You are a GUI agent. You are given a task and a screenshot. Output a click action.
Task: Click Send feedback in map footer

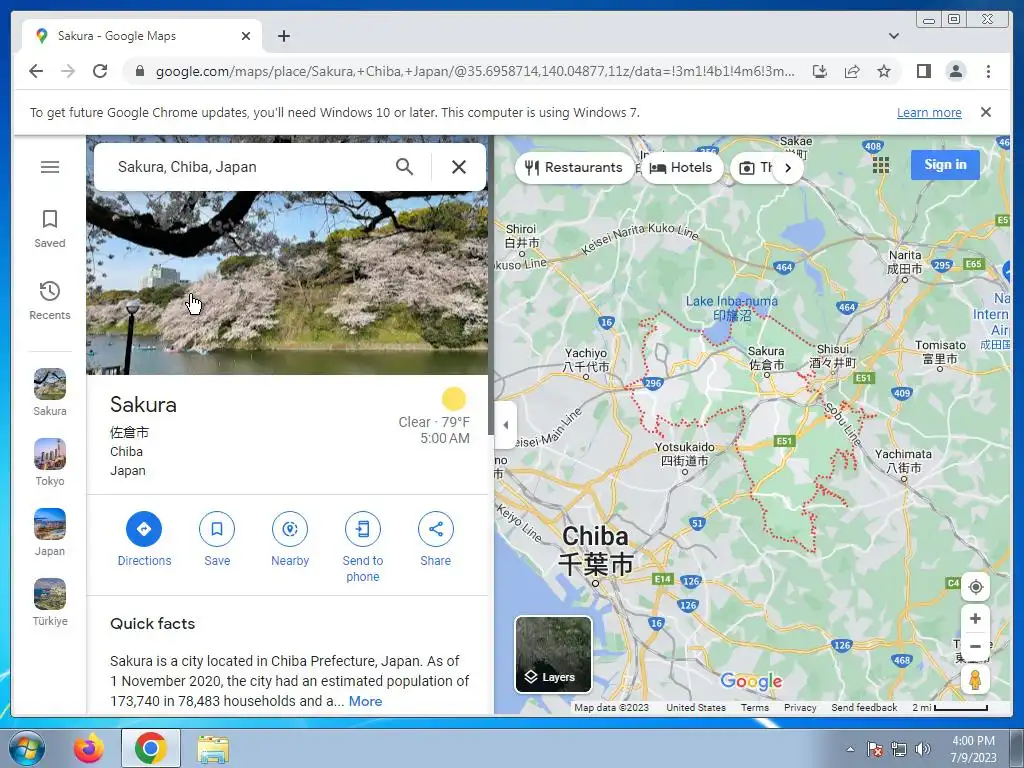[x=864, y=708]
